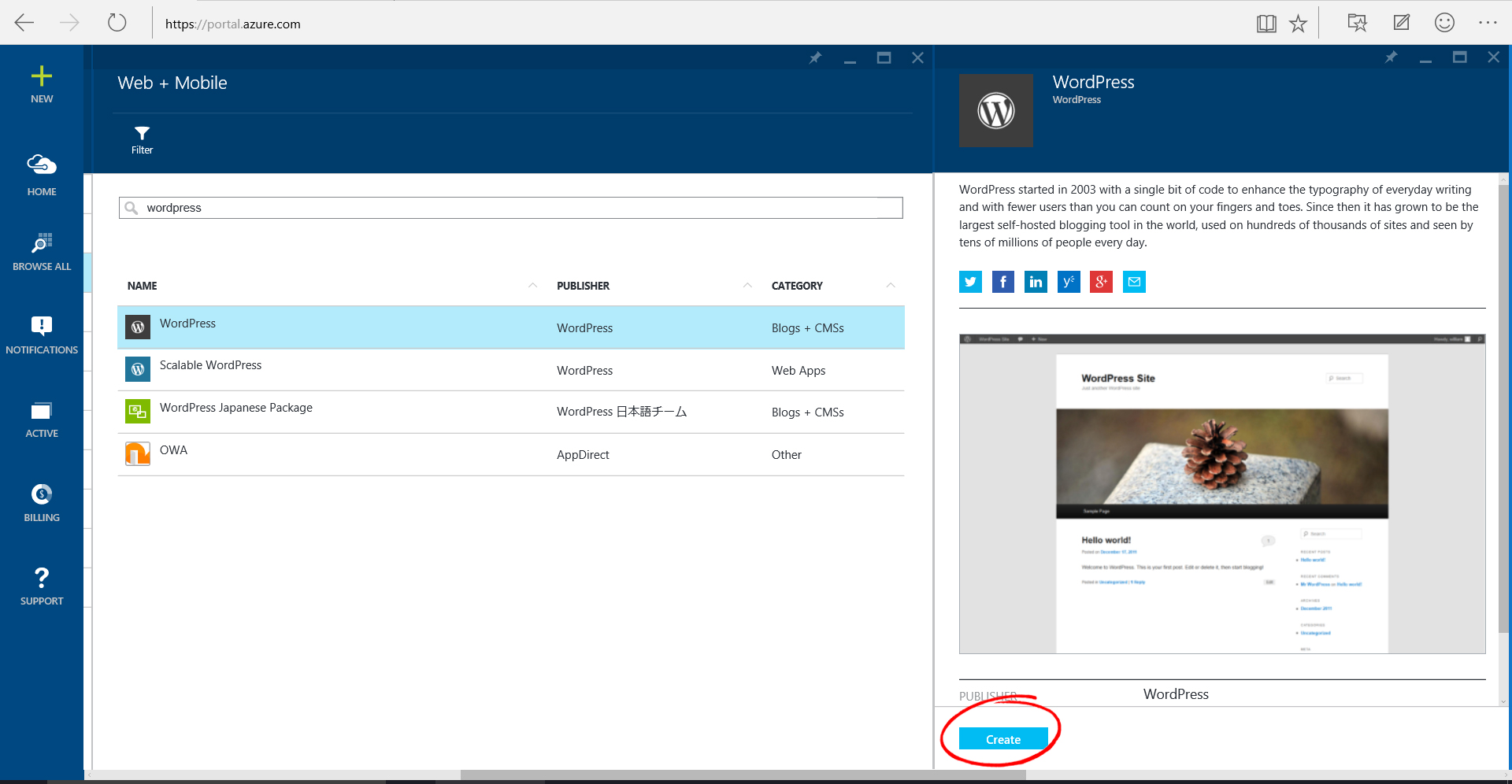Sort results by PUBLISHER column
Screen dimensions: 1512x784
(x=583, y=286)
